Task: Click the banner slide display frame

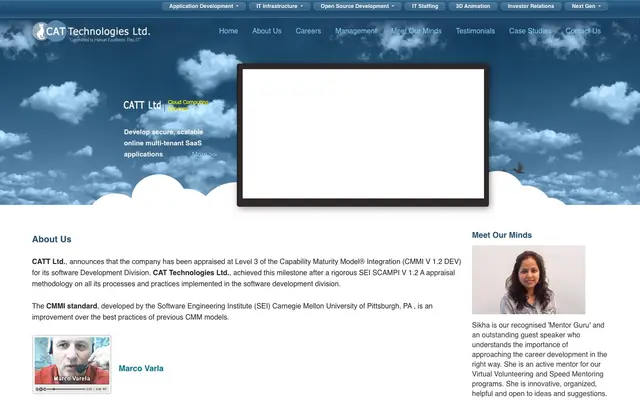Action: coord(363,135)
